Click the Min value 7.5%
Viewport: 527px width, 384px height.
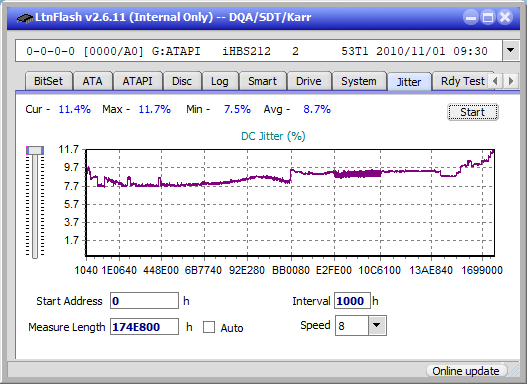click(x=237, y=109)
